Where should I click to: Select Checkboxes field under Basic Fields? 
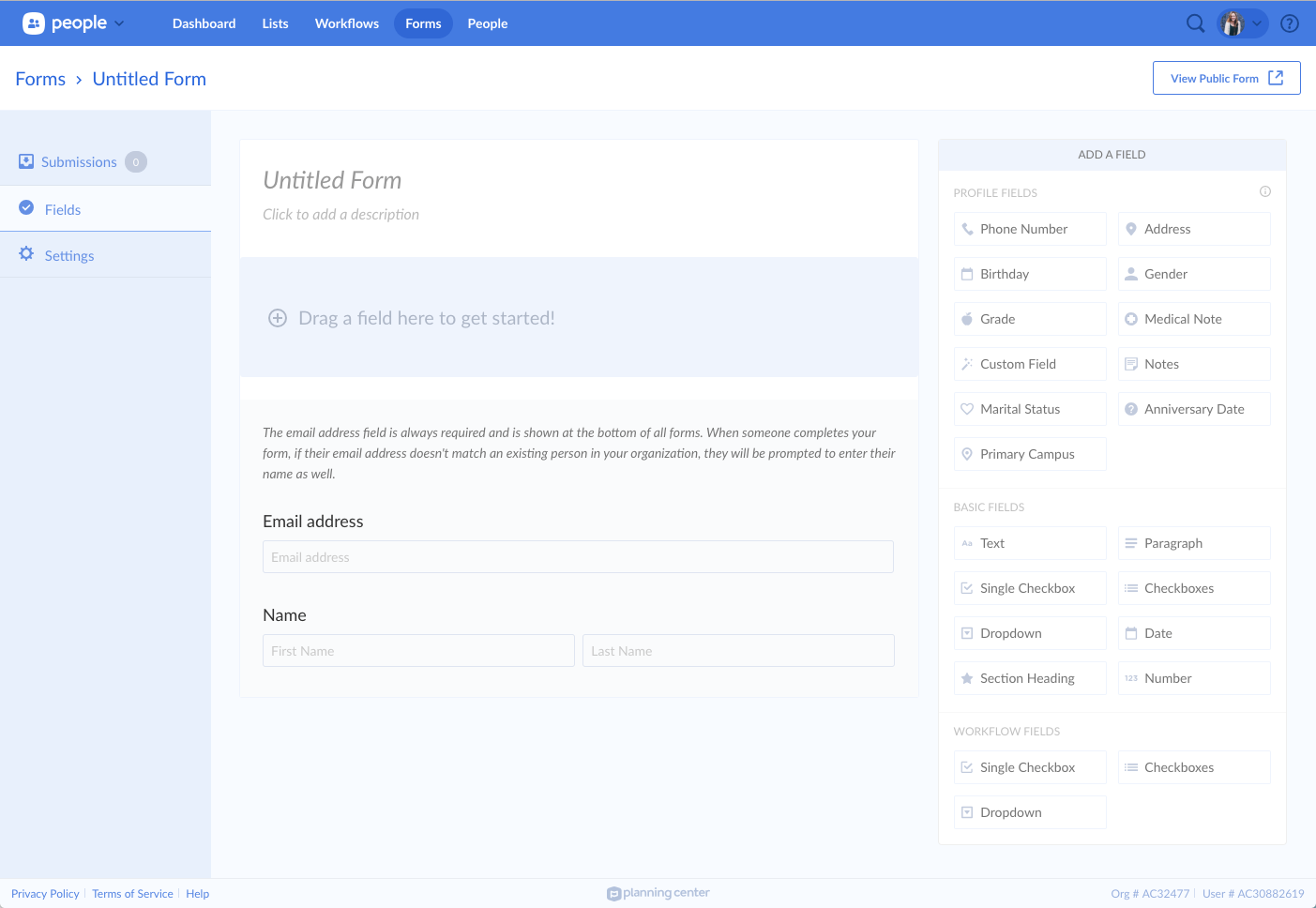pos(1193,588)
